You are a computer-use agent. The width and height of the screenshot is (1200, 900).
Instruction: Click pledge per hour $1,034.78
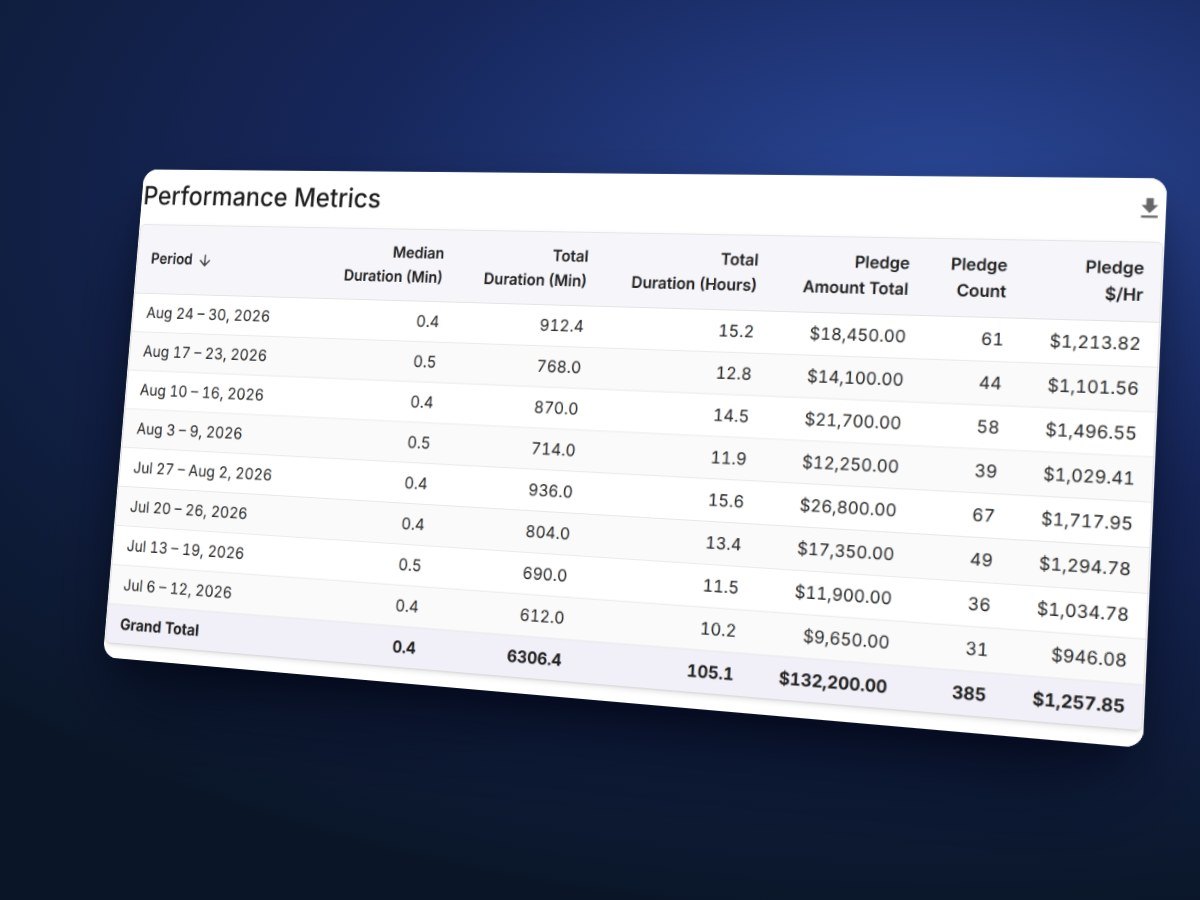[1082, 610]
